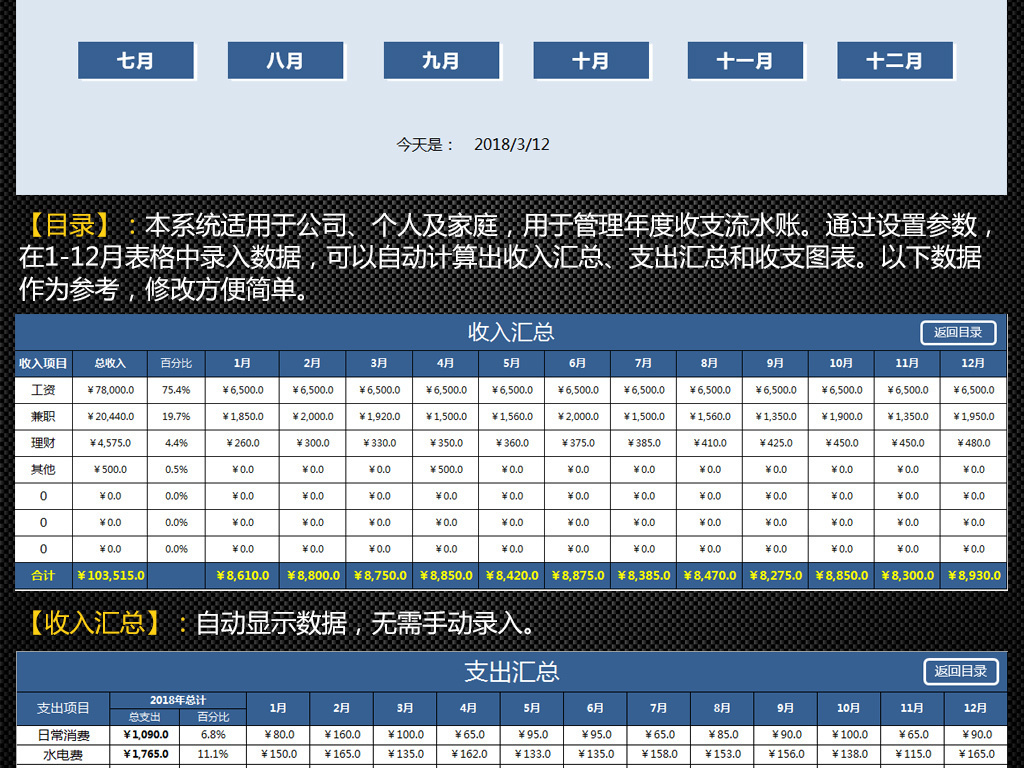Click the 12月 income total ¥8,930.0
This screenshot has width=1024, height=768.
[973, 576]
